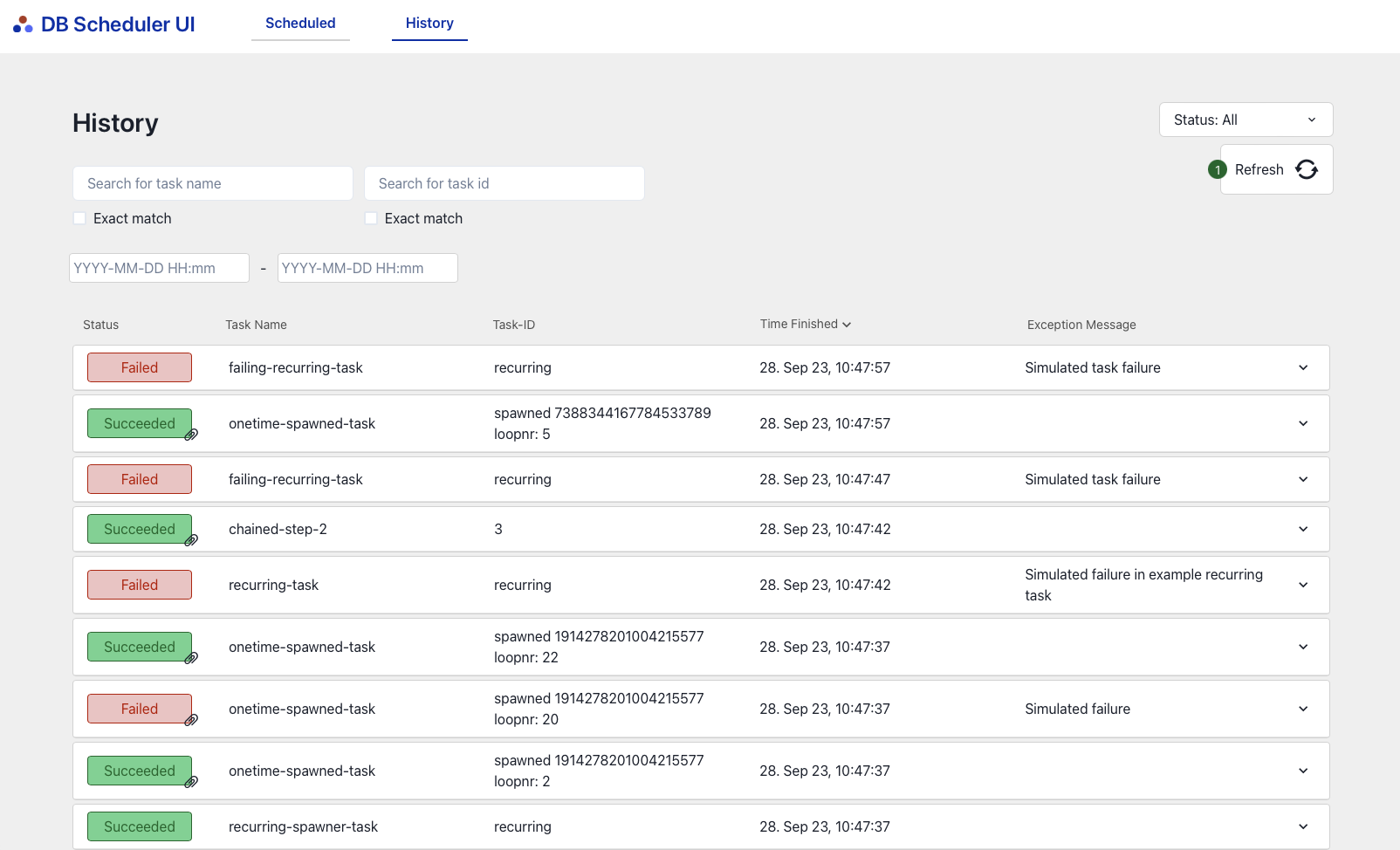
Task: Click Succeeded badge on loopnr 22 row
Action: tap(140, 647)
